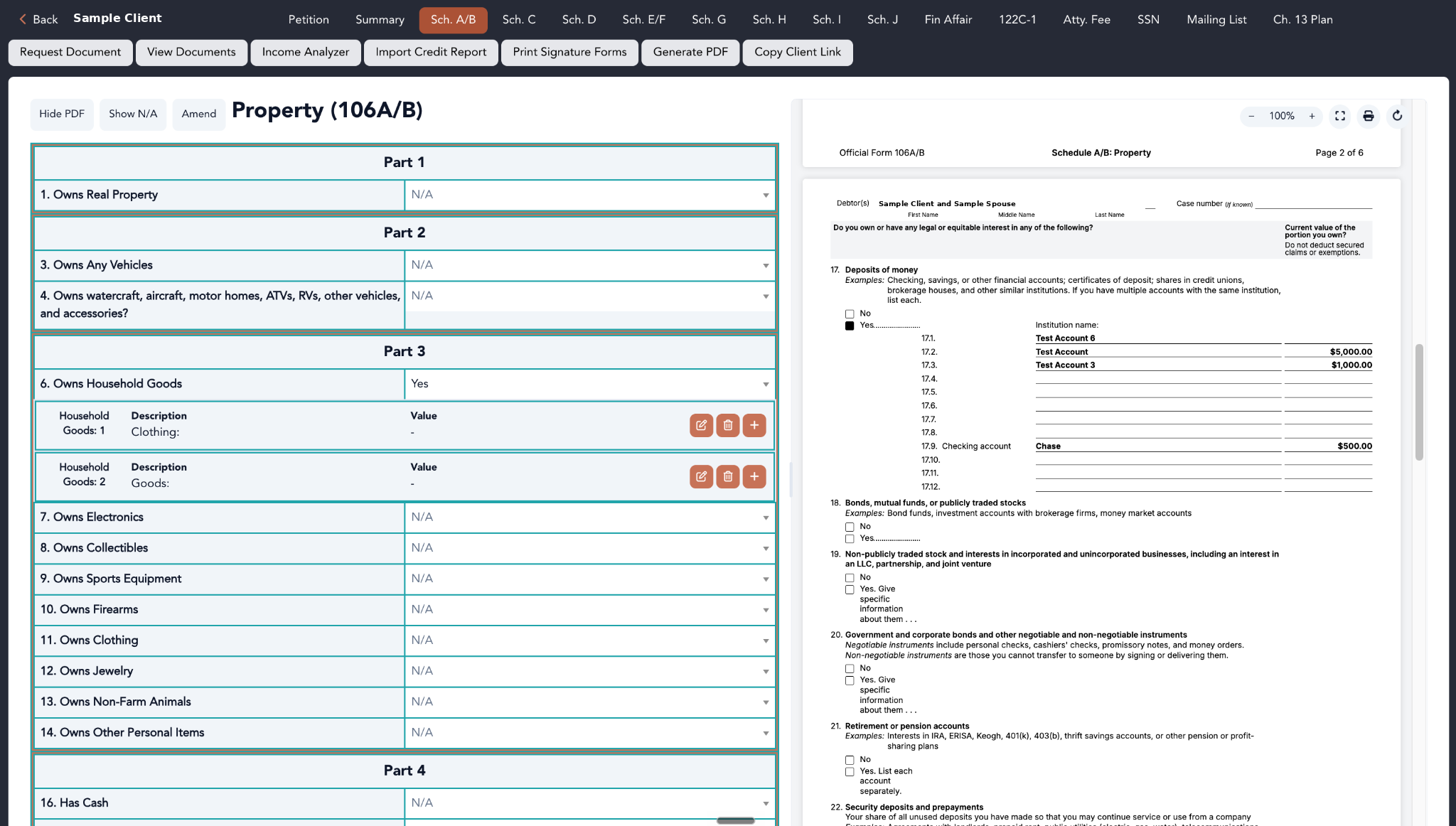Screen dimensions: 1456x826
Task: Check Yes for Government and corporate bonds
Action: pyautogui.click(x=850, y=680)
